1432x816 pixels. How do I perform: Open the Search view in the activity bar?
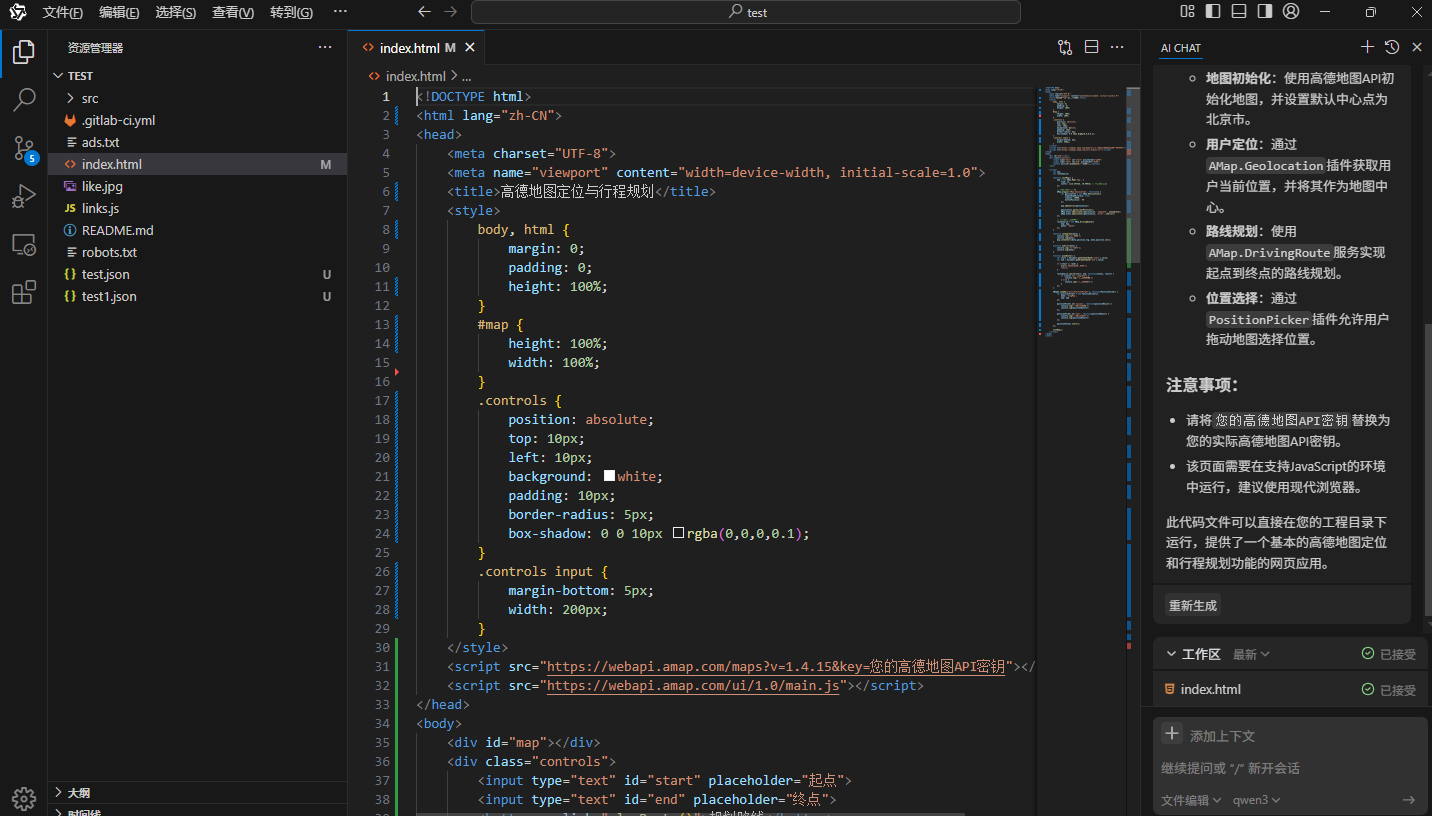[24, 100]
